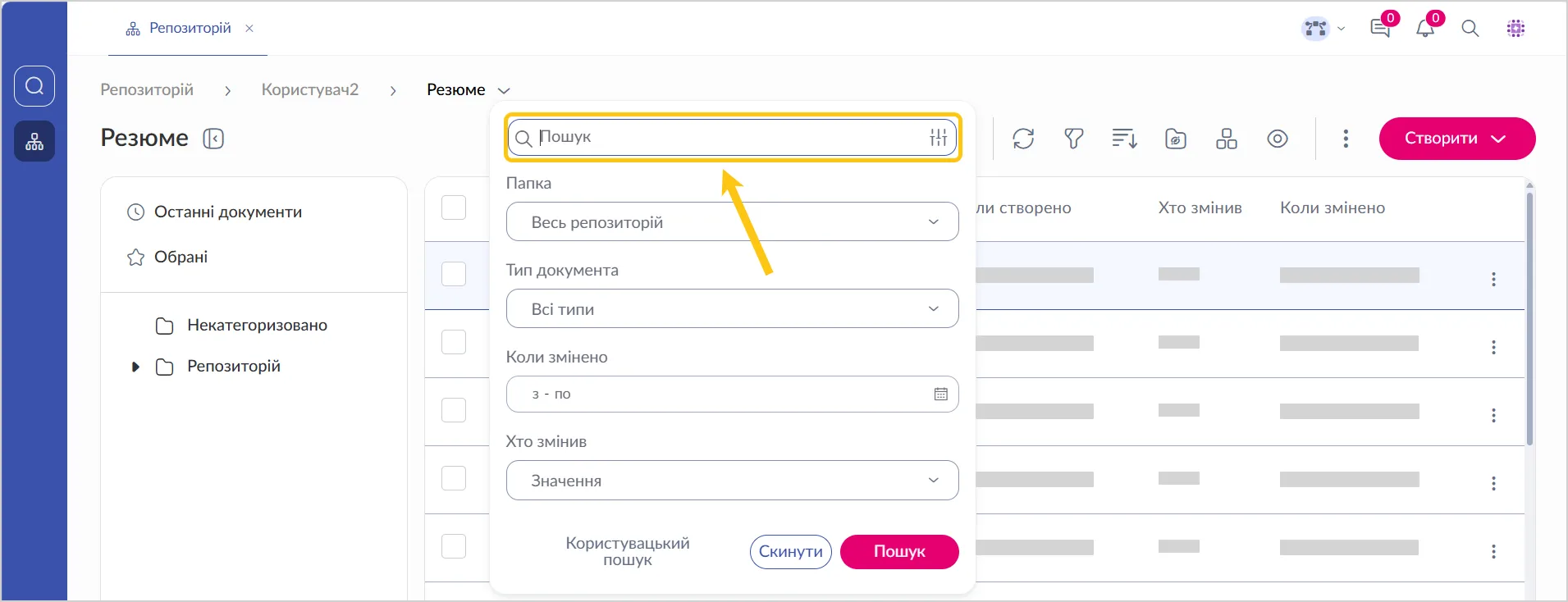Image resolution: width=1568 pixels, height=602 pixels.
Task: Tick the header select-all checkbox
Action: pyautogui.click(x=454, y=208)
